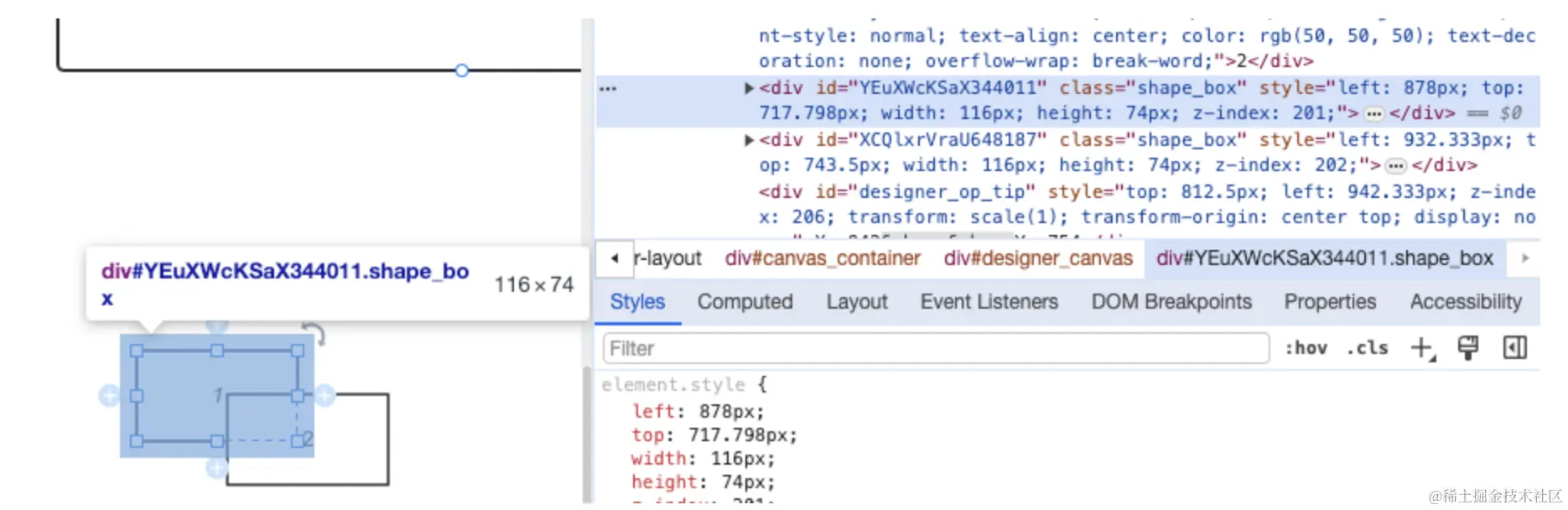Image resolution: width=1568 pixels, height=510 pixels.
Task: Switch to the Properties tab
Action: coord(1330,302)
